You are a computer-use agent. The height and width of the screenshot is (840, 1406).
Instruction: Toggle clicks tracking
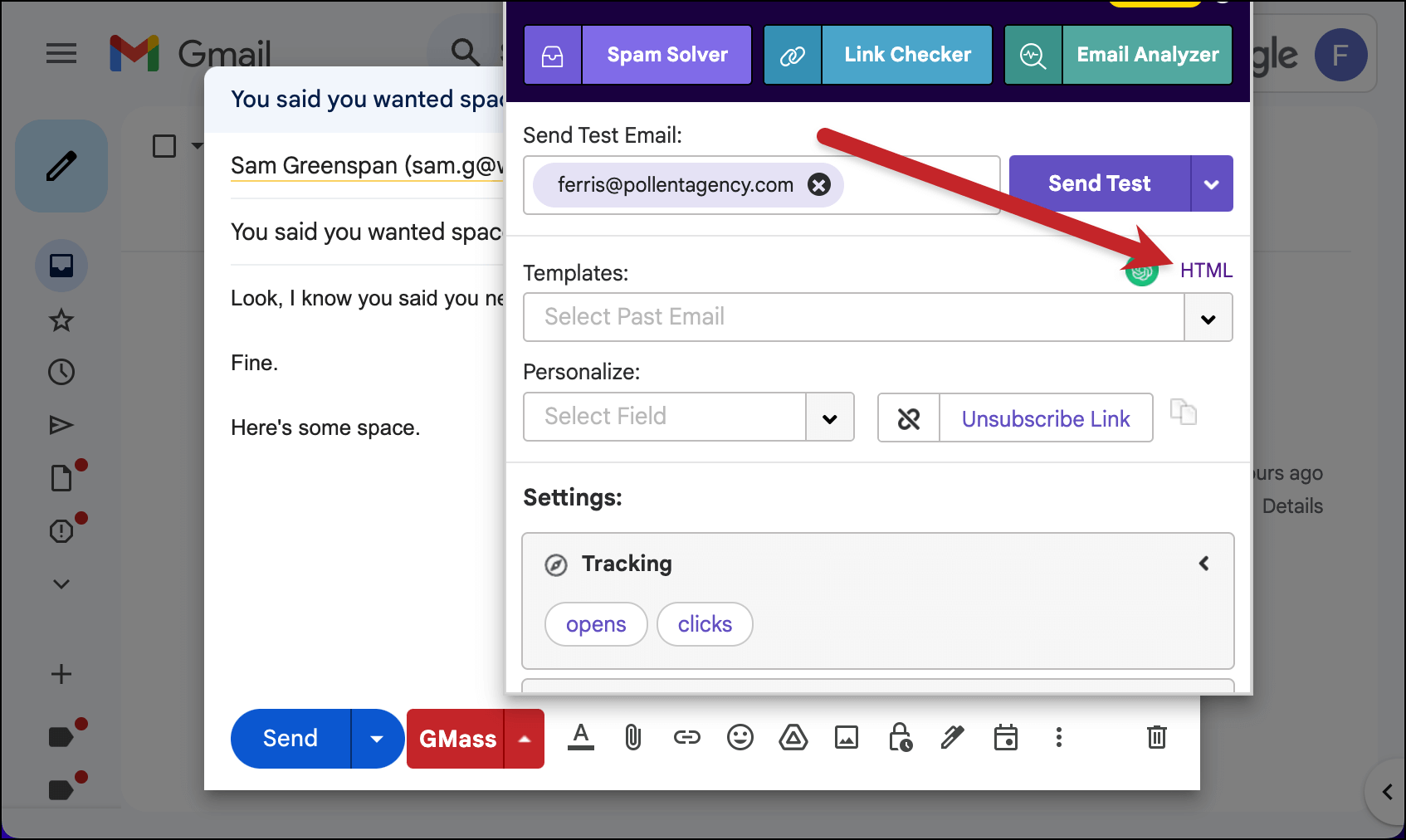pyautogui.click(x=705, y=624)
